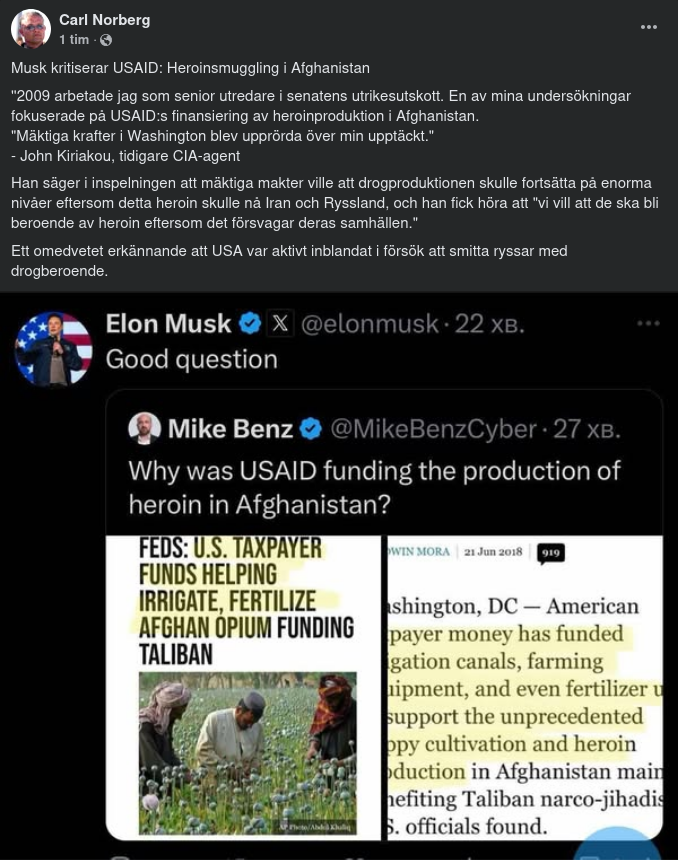Click Carl Norberg's profile name
678x860 pixels.
tap(104, 20)
